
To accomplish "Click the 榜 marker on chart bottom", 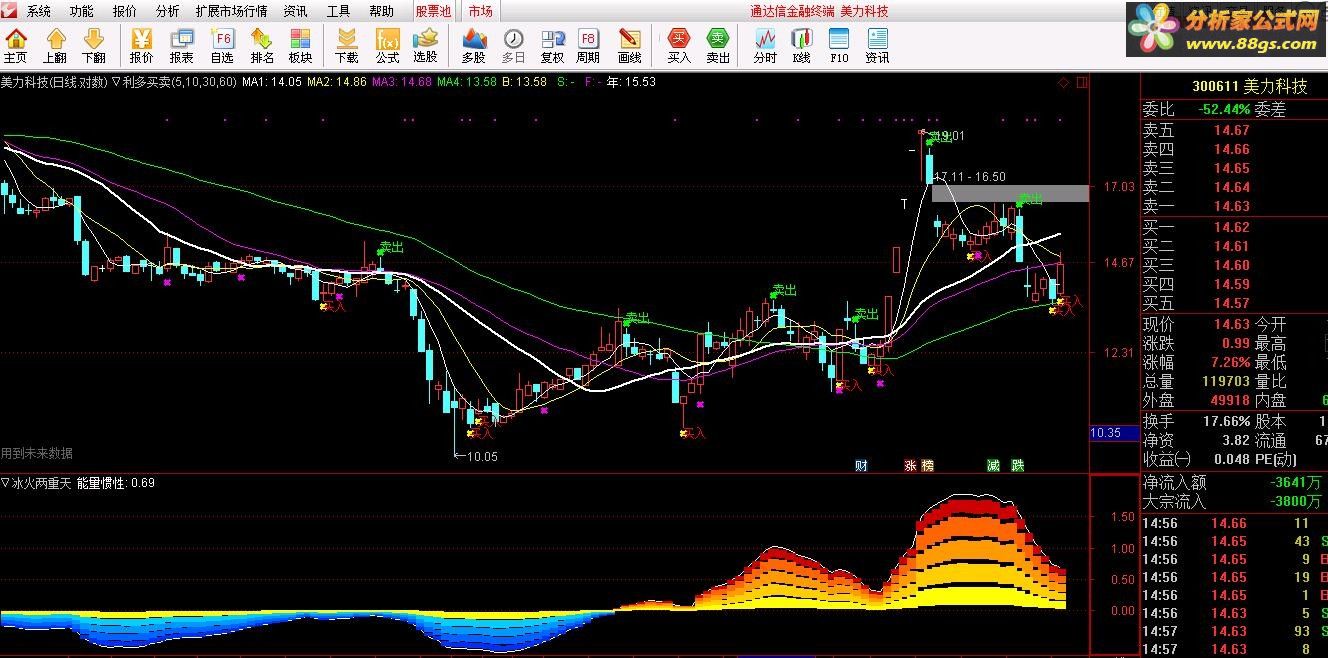I will point(926,465).
